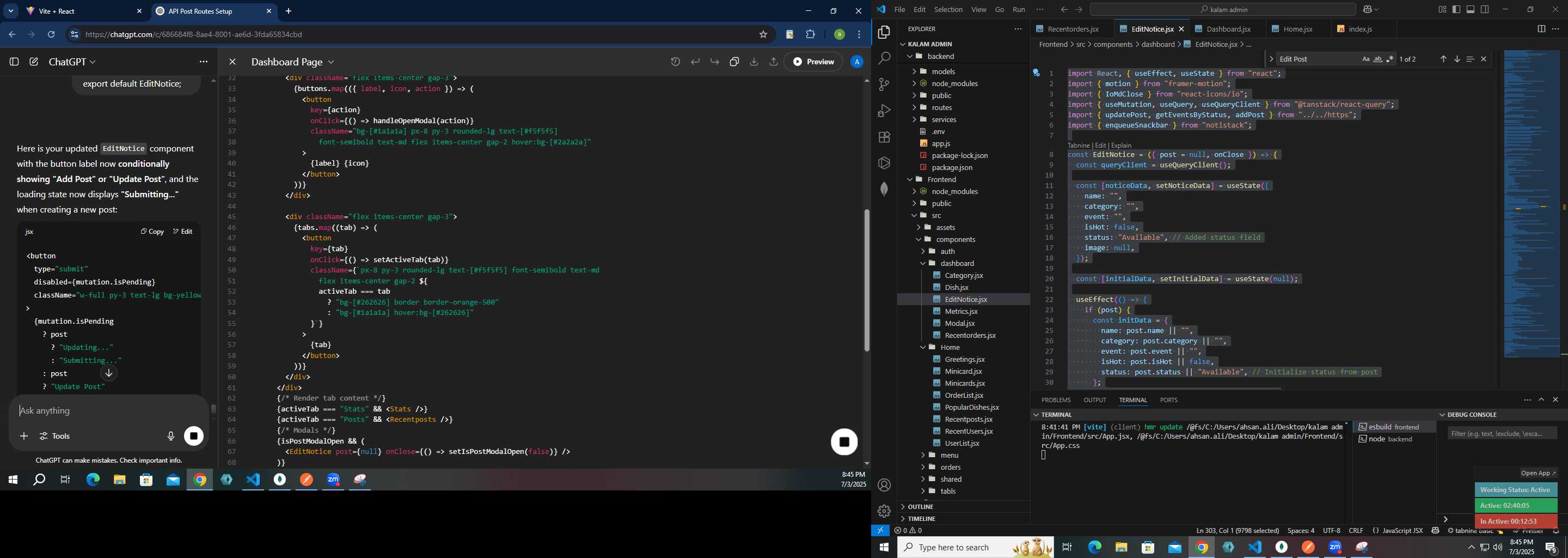The height and width of the screenshot is (558, 1568).
Task: Open the MongoDB leaf icon in activity bar
Action: [884, 190]
